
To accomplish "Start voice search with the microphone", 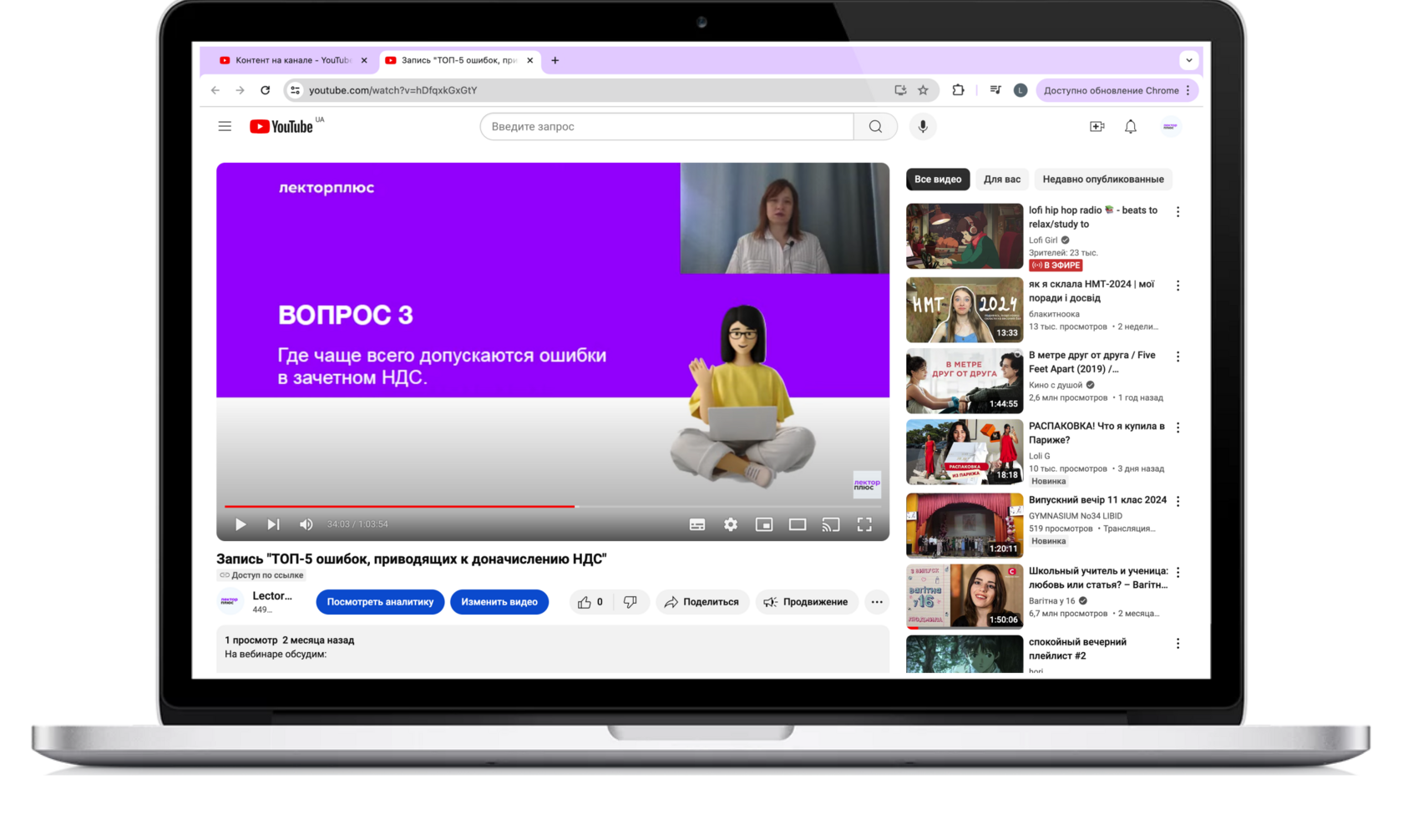I will [923, 127].
